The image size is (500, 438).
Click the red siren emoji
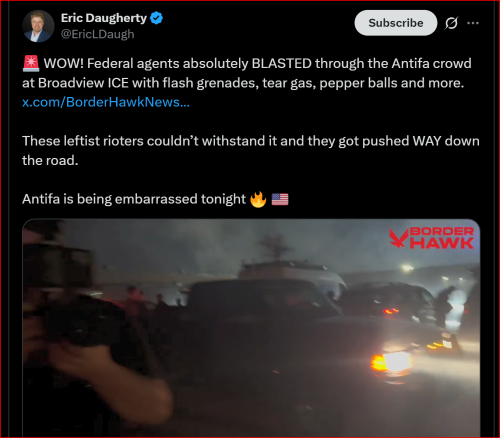point(31,64)
